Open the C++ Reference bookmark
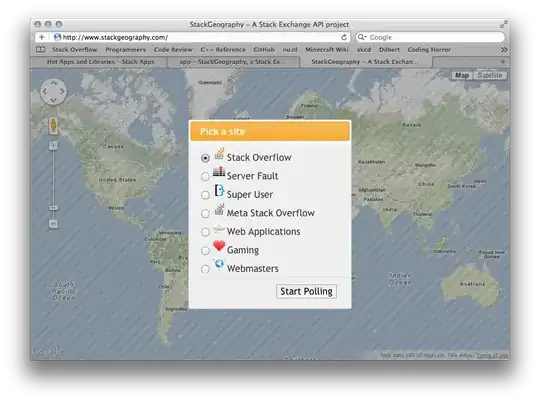Screen dimensions: 540x402 (x=223, y=50)
